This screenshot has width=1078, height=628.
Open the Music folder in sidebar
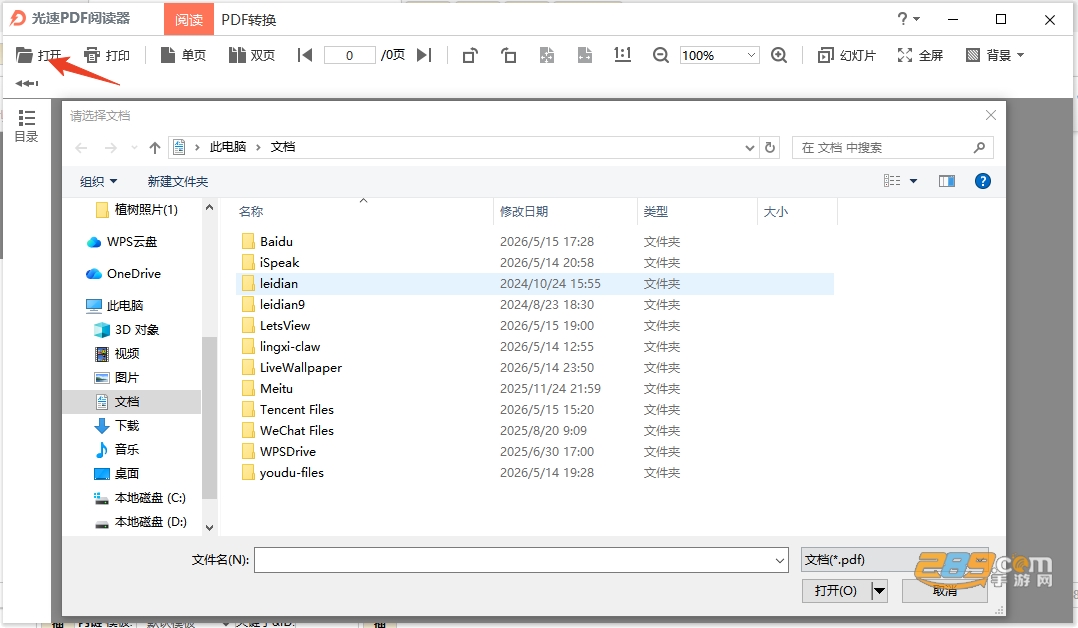(117, 449)
